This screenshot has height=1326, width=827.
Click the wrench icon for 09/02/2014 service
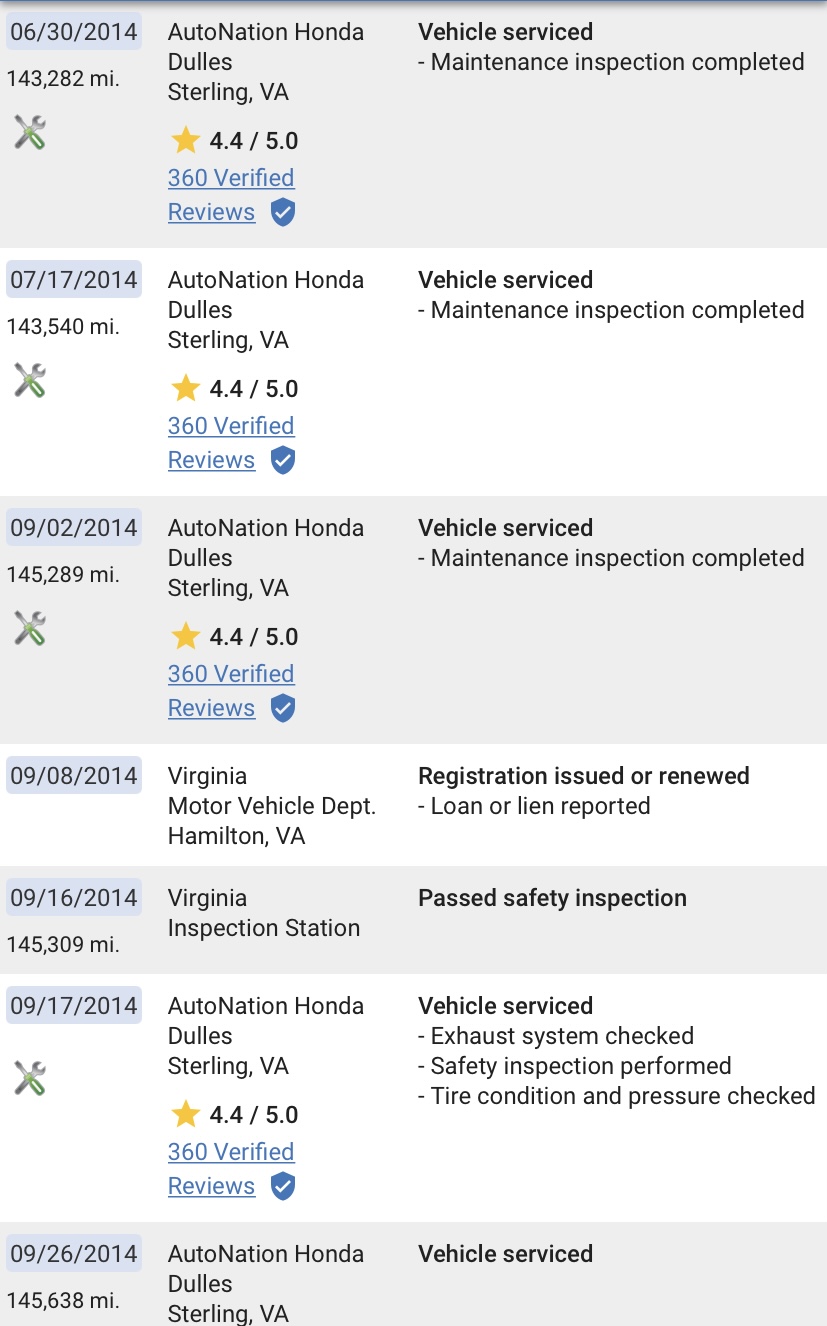tap(30, 628)
